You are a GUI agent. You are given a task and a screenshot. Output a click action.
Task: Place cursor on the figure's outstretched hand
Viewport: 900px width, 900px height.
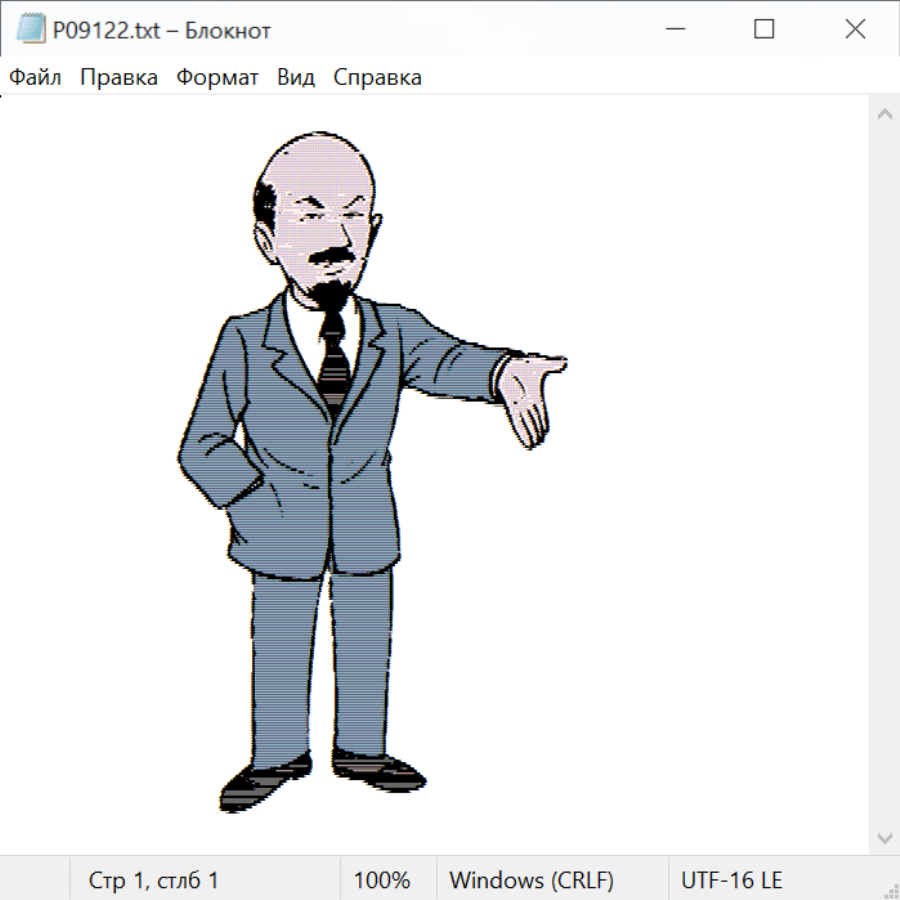[530, 397]
